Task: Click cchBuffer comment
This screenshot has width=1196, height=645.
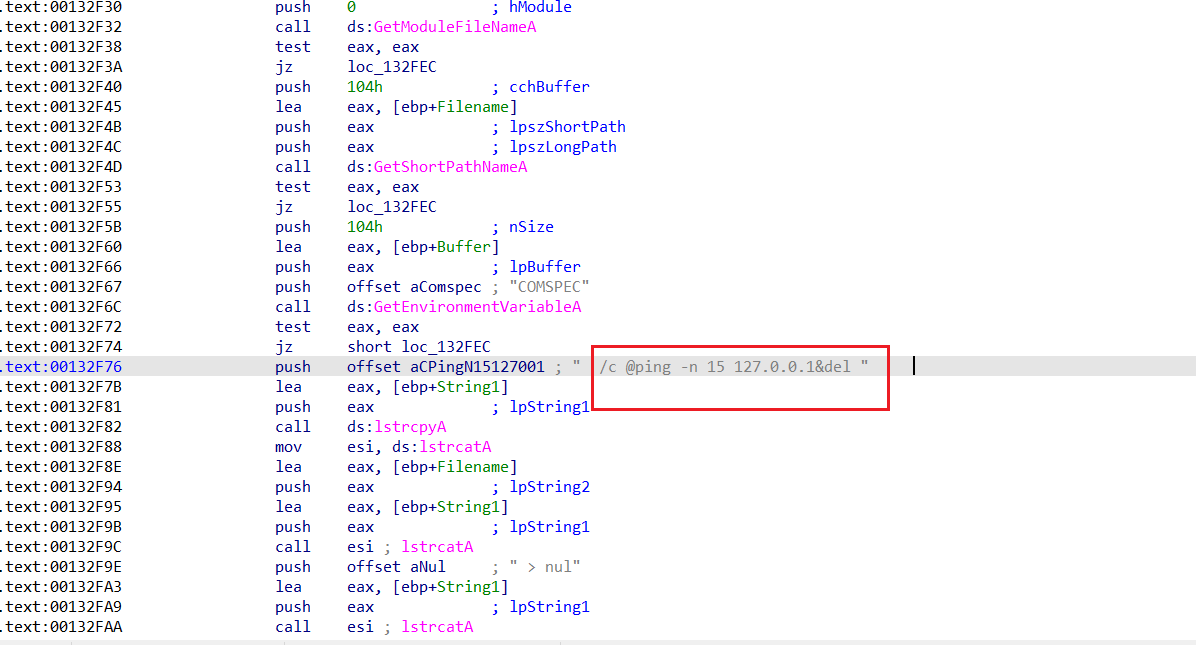Action: coord(549,87)
